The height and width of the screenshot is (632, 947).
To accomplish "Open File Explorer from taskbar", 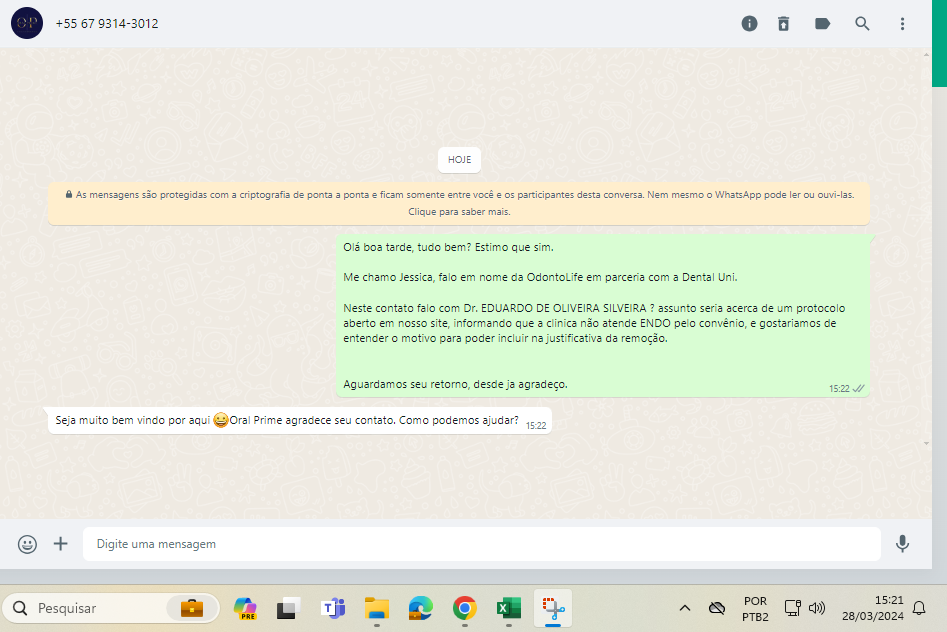I will [377, 608].
